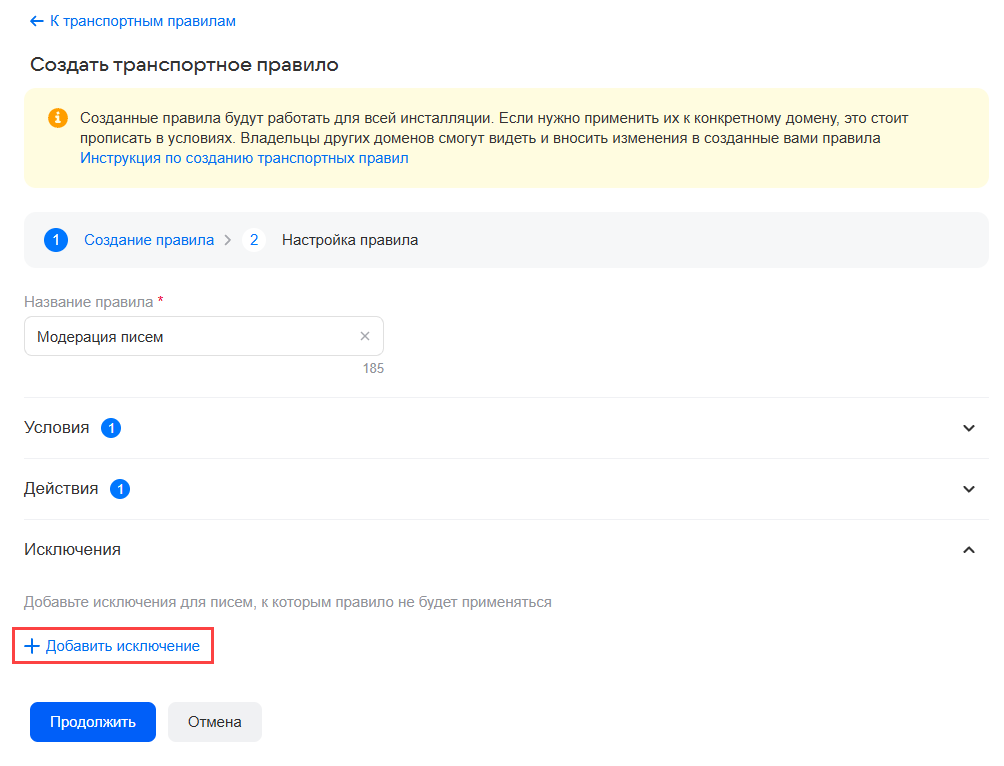
Task: Click the plus icon for adding exclusion
Action: tap(31, 647)
